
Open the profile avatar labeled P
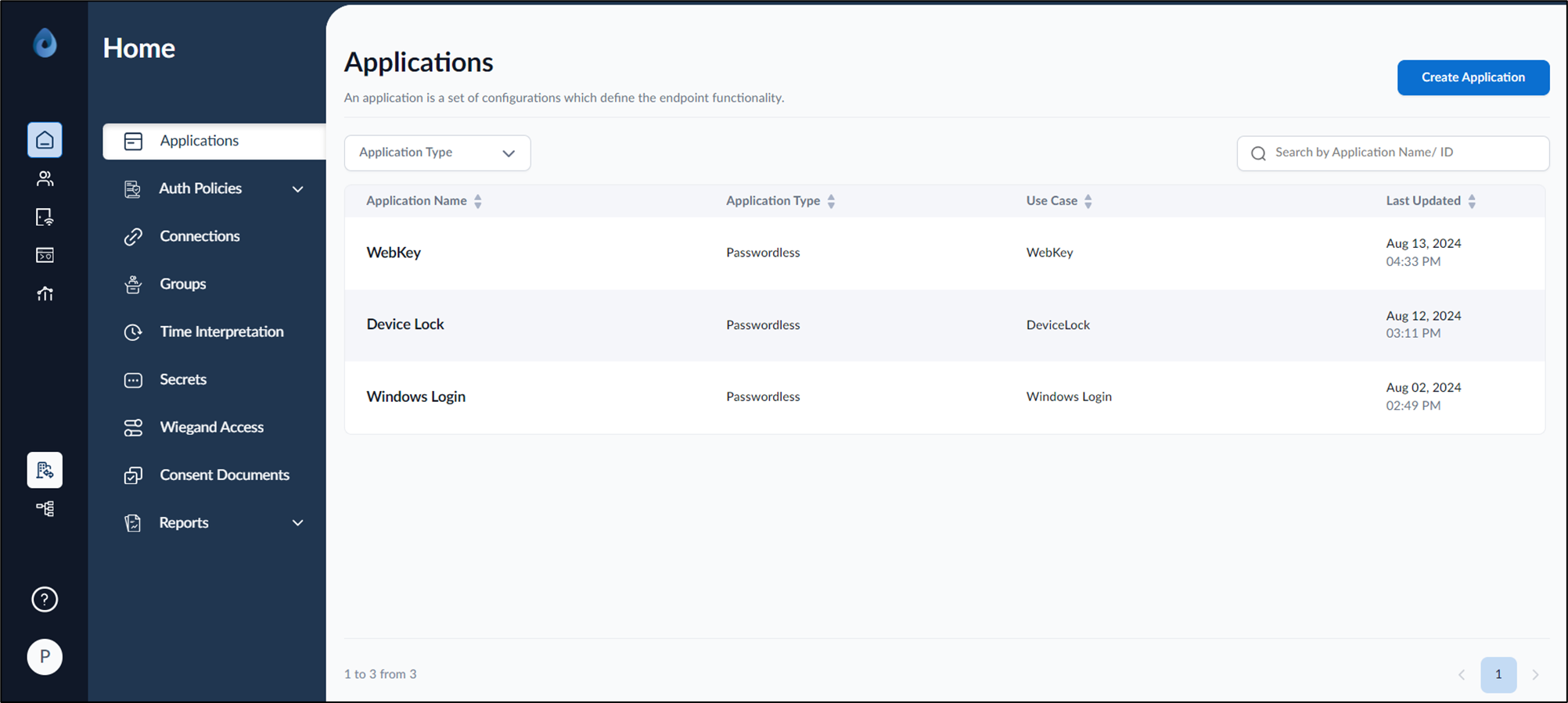tap(45, 657)
